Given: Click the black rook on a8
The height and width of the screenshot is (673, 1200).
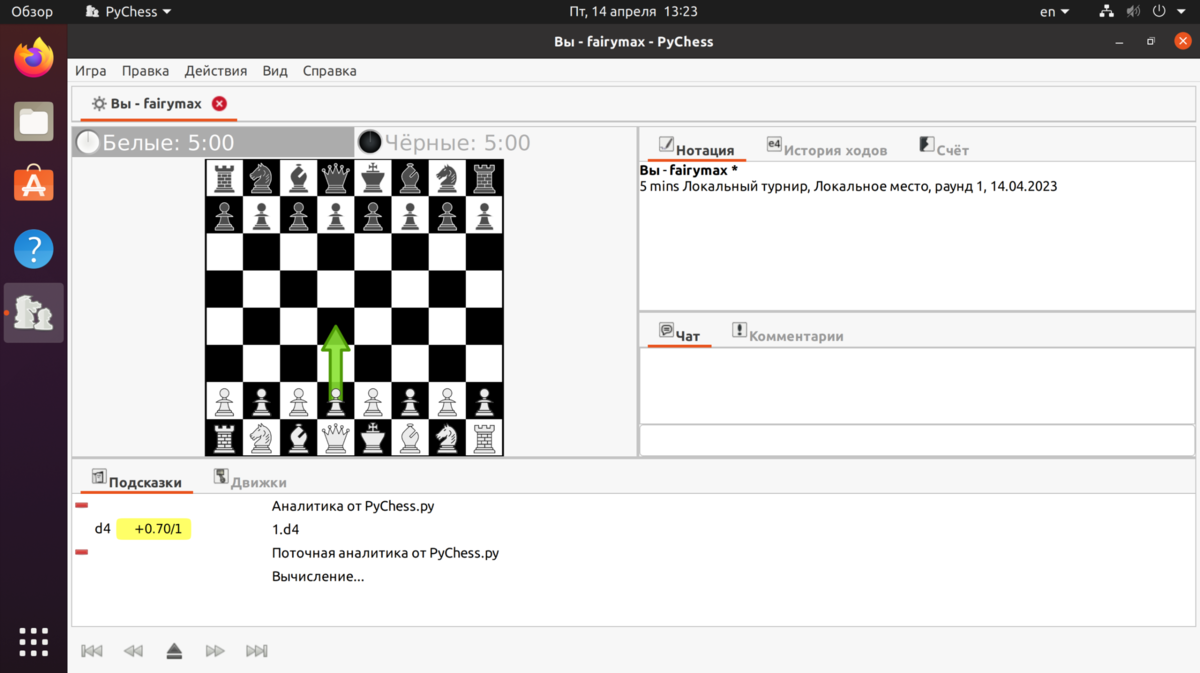Looking at the screenshot, I should pyautogui.click(x=224, y=178).
